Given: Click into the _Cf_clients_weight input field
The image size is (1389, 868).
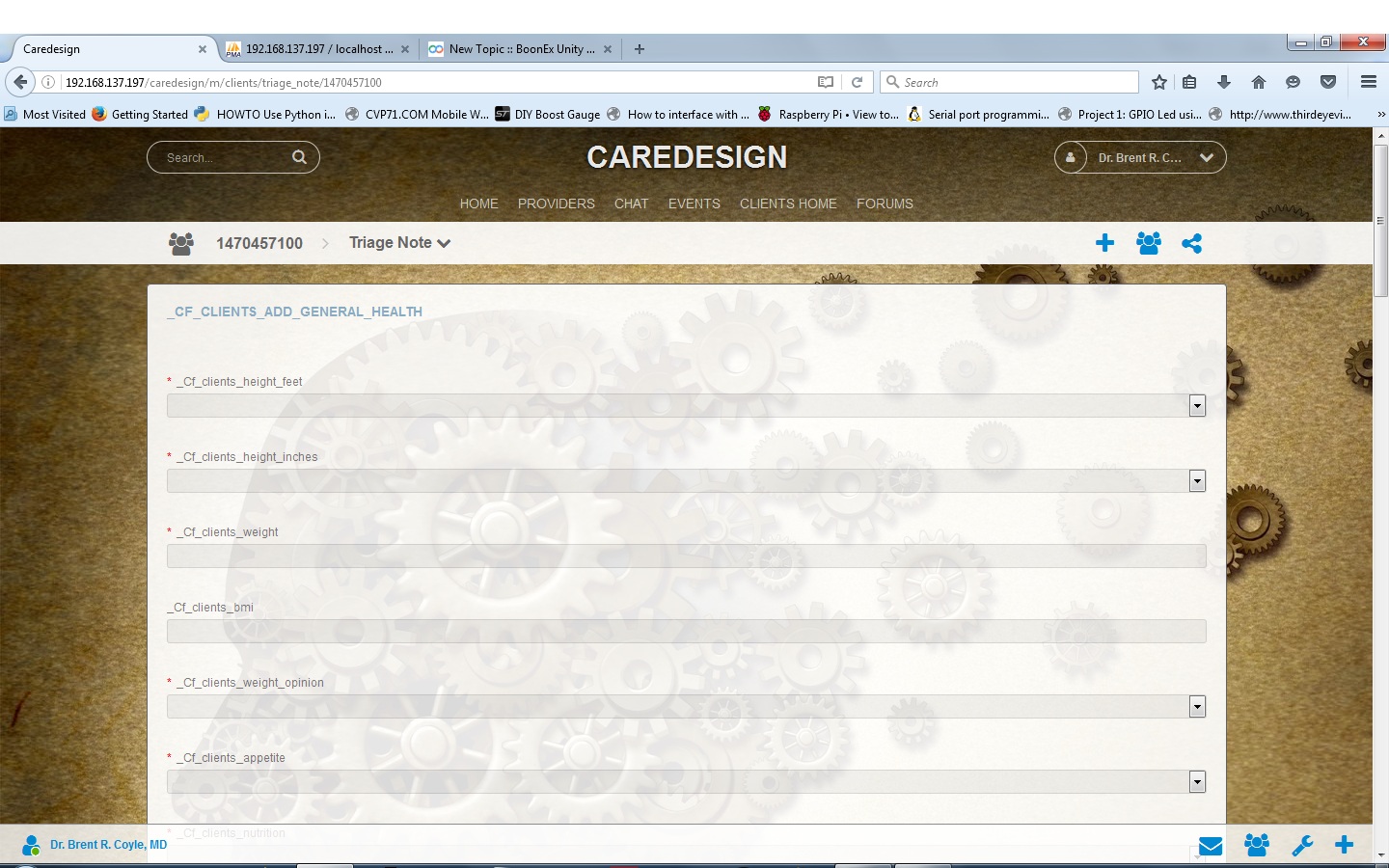Looking at the screenshot, I should coord(686,556).
